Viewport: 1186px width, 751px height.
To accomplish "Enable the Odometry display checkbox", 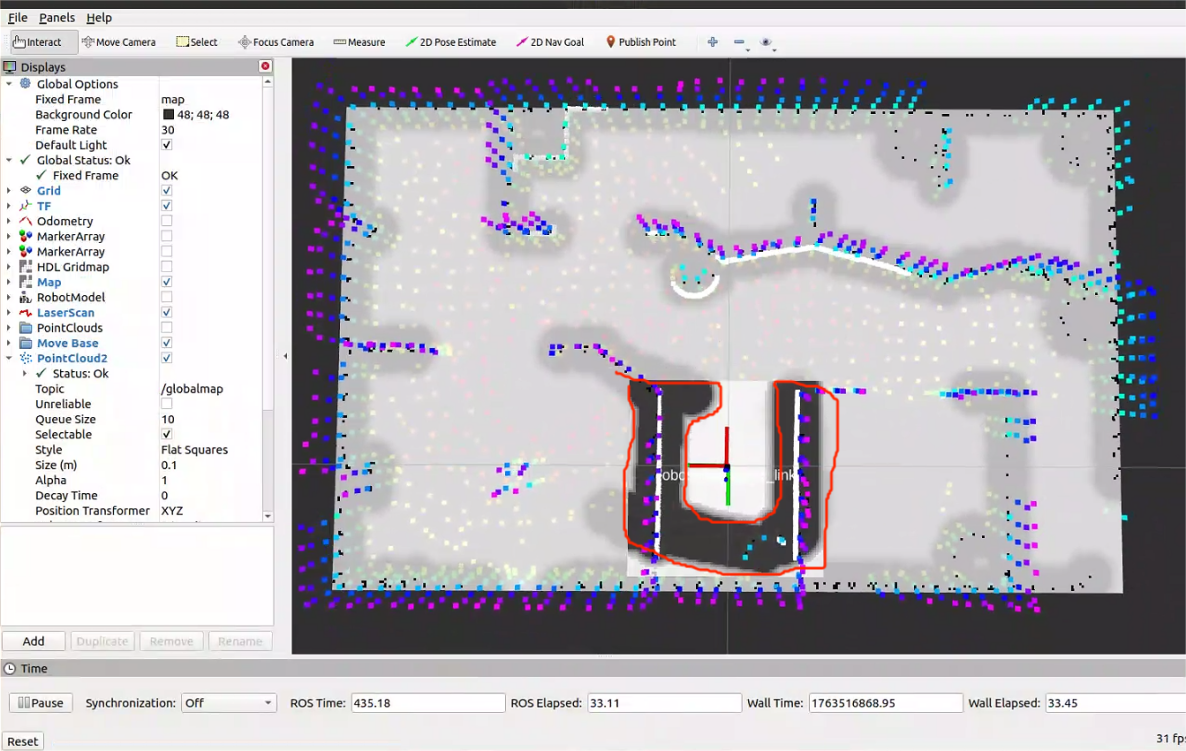I will [166, 221].
